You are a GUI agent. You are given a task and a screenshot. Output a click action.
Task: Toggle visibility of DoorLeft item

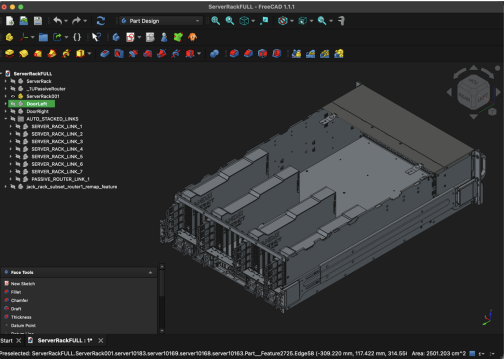click(x=13, y=104)
